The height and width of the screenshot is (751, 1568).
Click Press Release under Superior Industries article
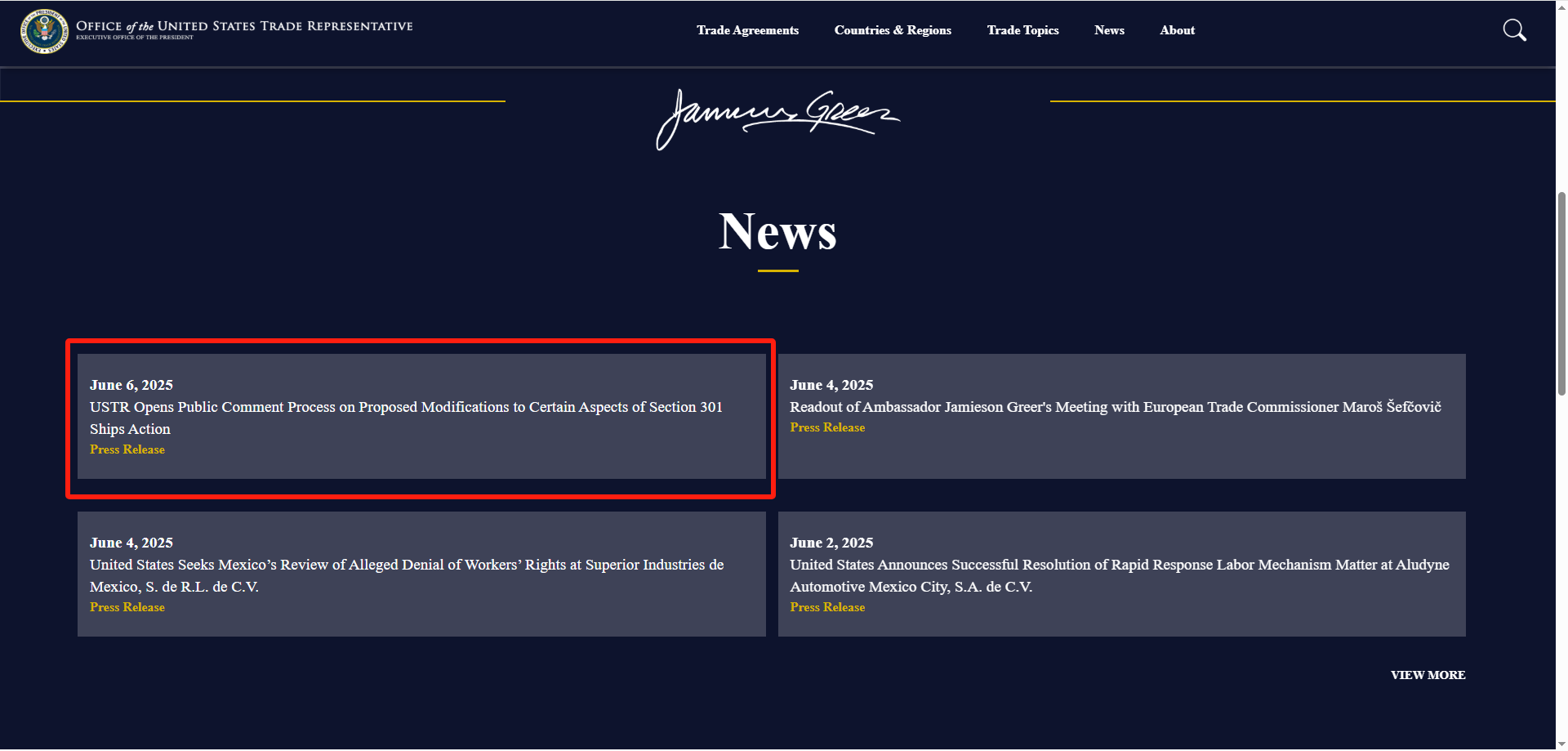(127, 607)
